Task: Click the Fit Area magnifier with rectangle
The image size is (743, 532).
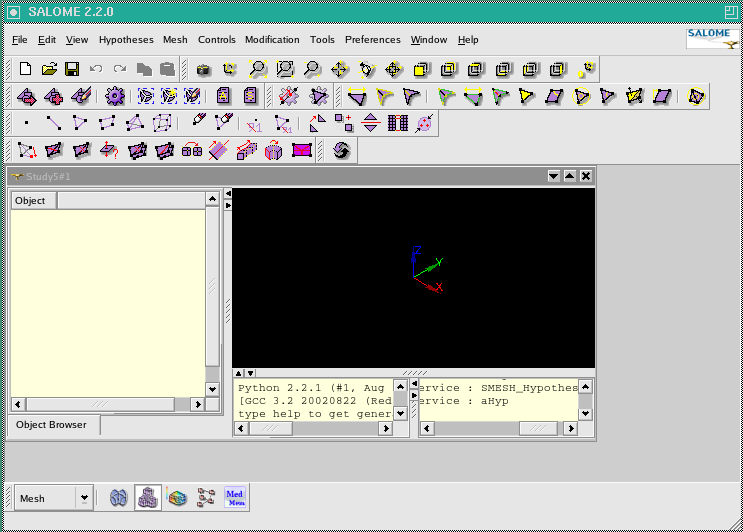Action: [x=285, y=69]
